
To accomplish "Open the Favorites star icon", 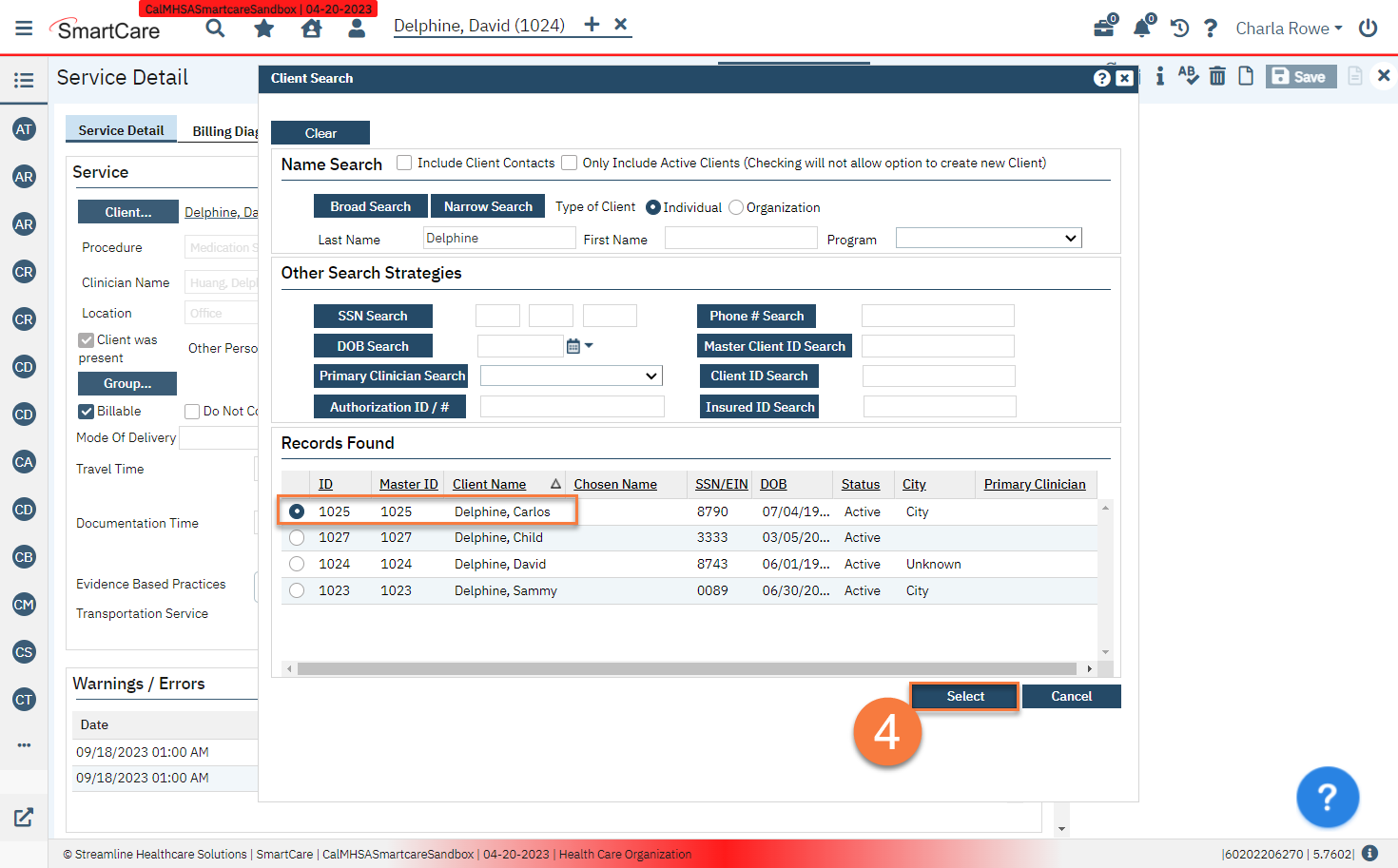I will (263, 29).
